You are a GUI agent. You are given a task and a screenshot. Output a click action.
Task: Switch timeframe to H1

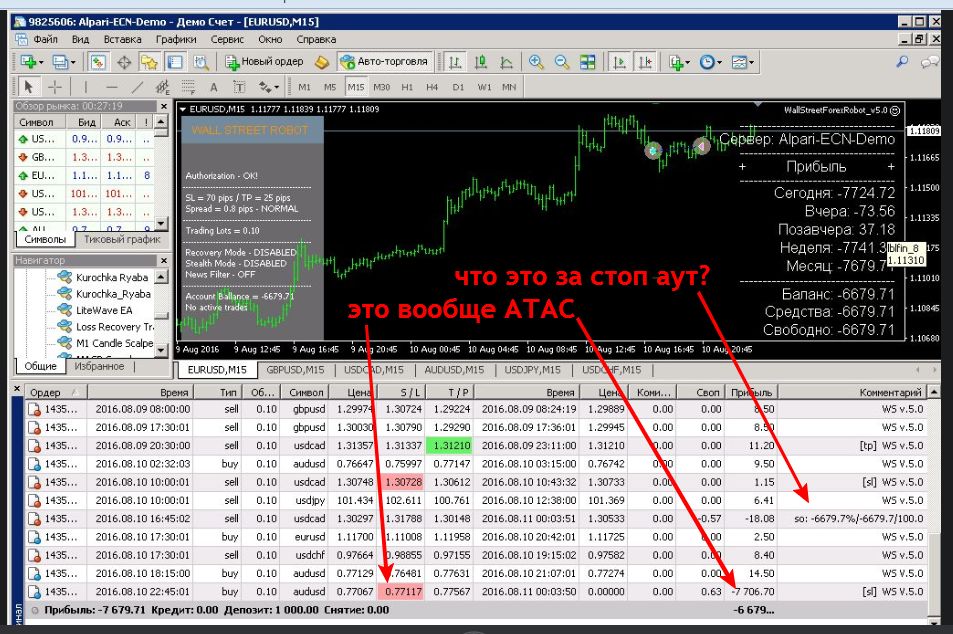[407, 87]
